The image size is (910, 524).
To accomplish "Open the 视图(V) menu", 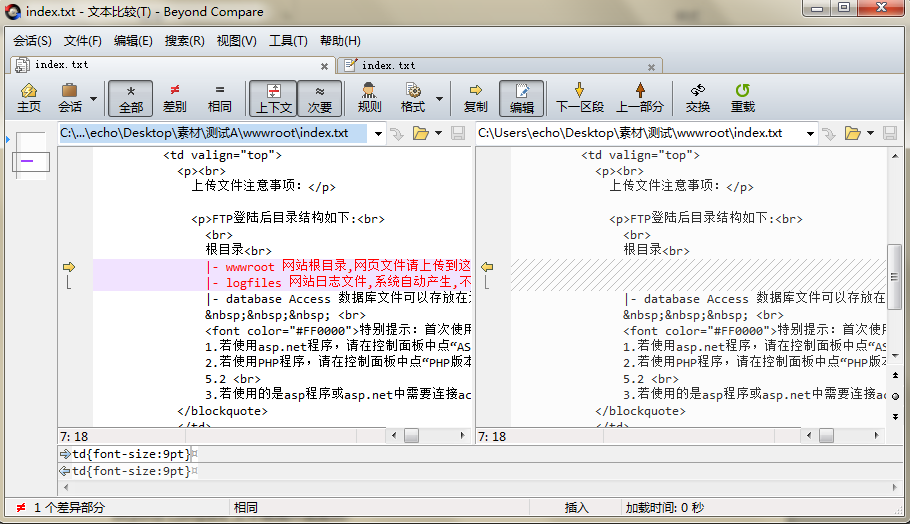I will pyautogui.click(x=236, y=41).
